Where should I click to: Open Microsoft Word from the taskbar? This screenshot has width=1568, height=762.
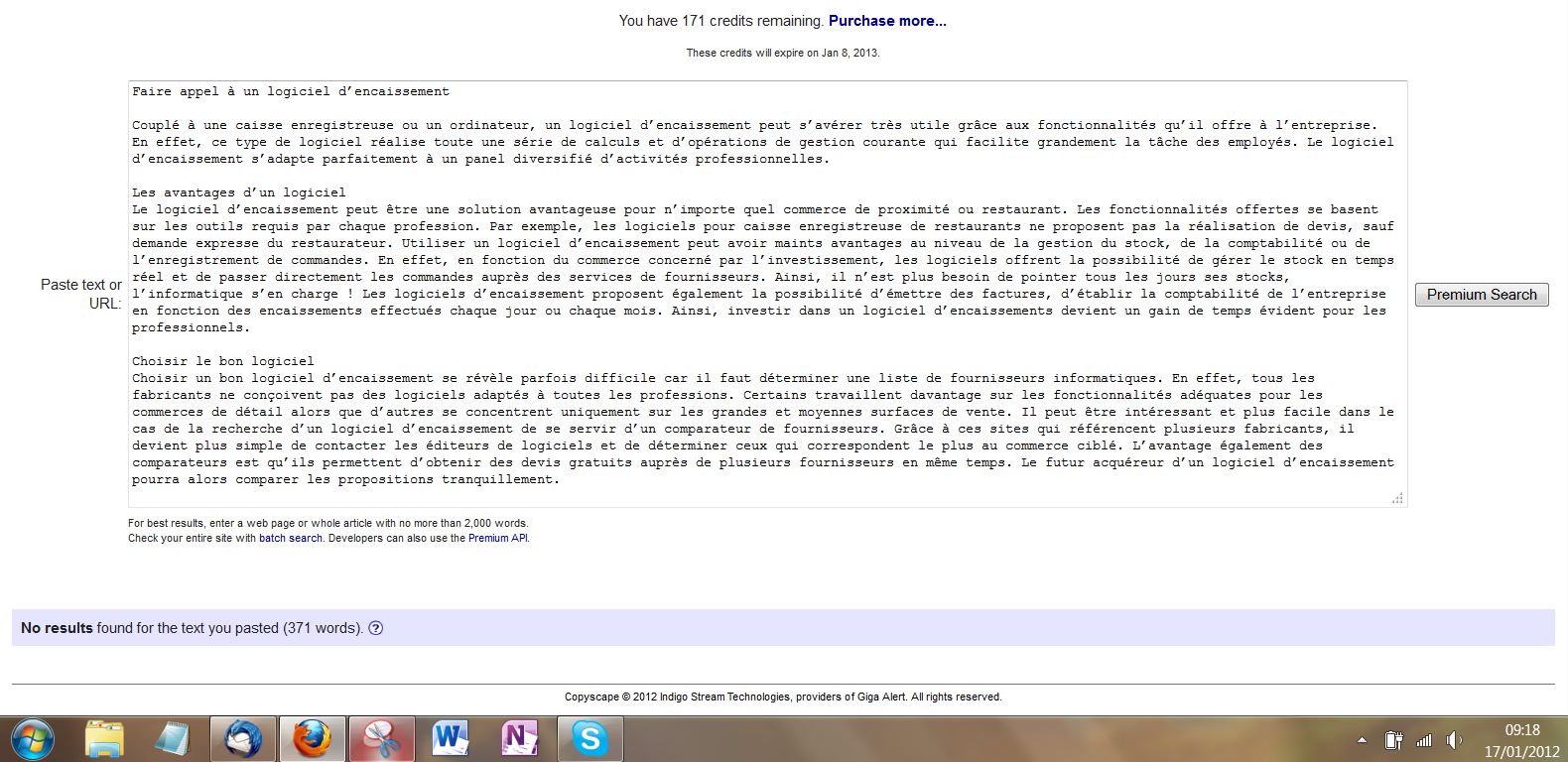[x=451, y=739]
